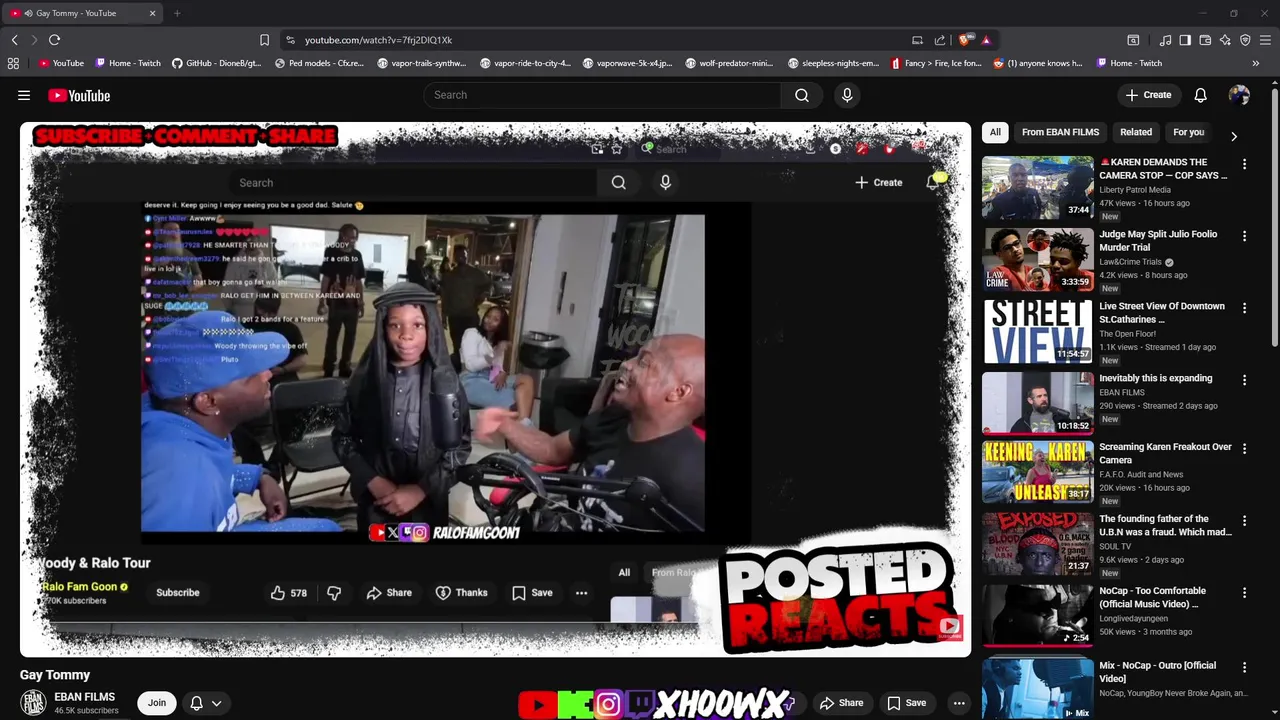Open the STREET VIEW video thumbnail
1280x720 pixels.
[x=1038, y=331]
